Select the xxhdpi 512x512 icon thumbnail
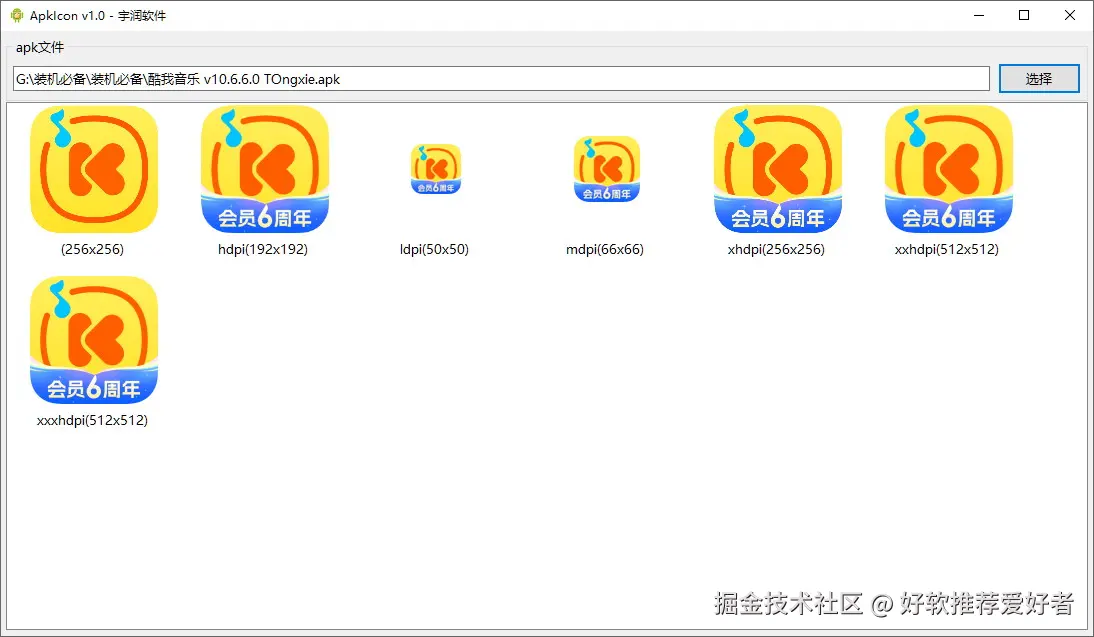 949,170
